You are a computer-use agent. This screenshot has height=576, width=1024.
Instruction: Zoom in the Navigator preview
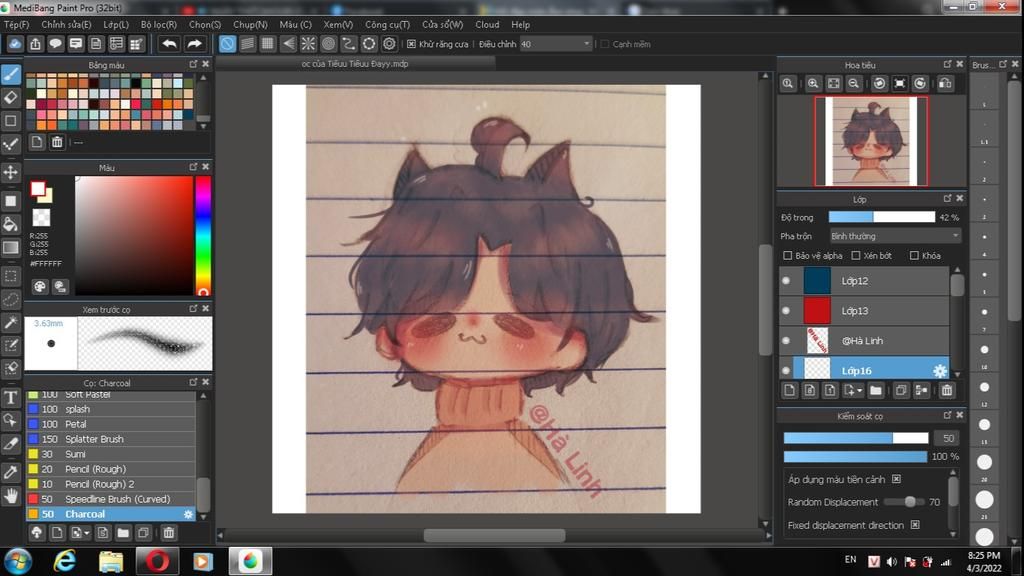pos(813,84)
